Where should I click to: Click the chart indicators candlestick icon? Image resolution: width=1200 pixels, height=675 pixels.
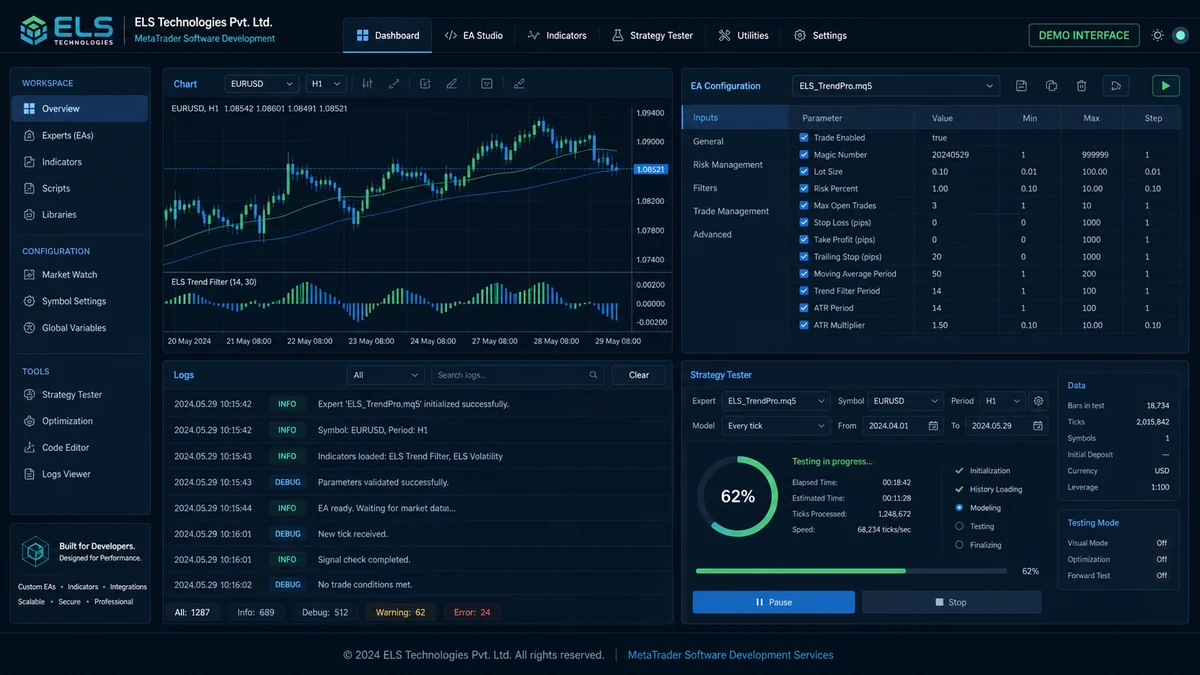(x=367, y=84)
